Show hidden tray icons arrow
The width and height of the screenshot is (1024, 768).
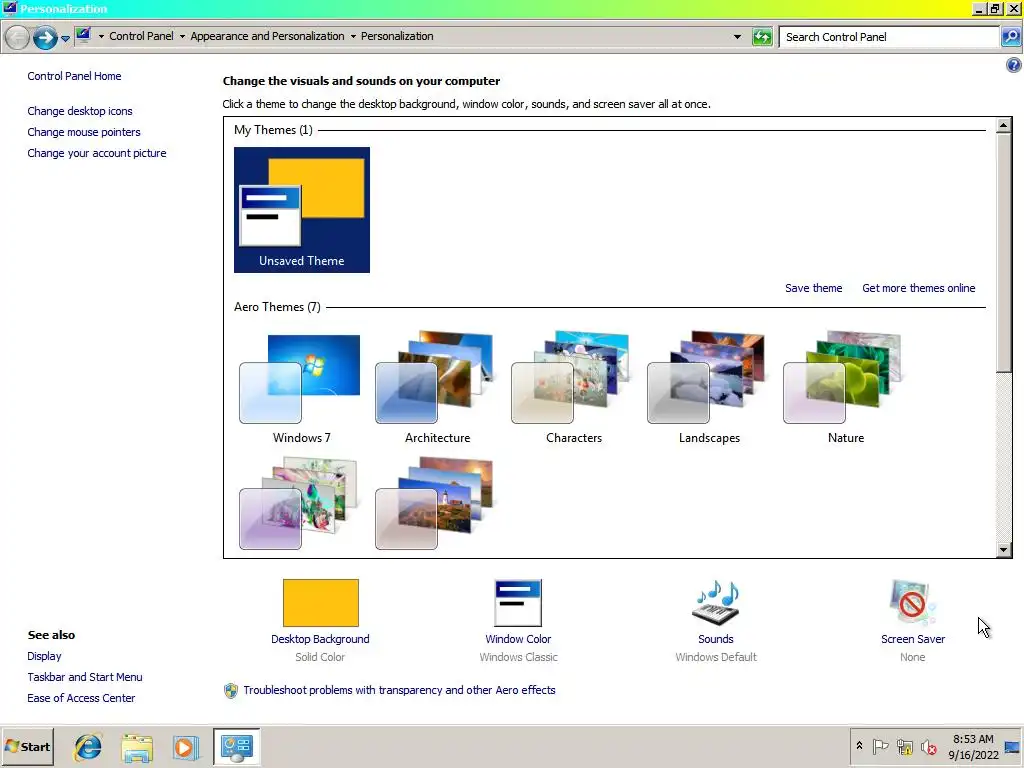pyautogui.click(x=859, y=746)
